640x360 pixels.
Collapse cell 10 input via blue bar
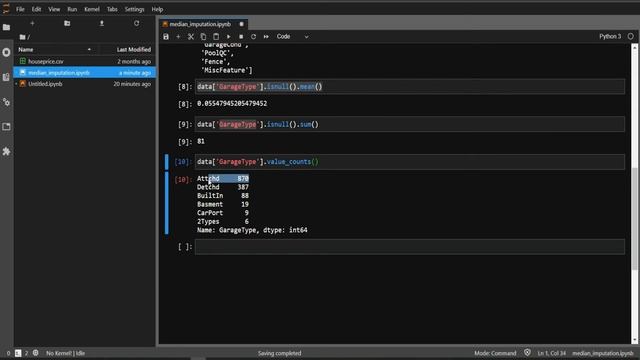(x=167, y=162)
